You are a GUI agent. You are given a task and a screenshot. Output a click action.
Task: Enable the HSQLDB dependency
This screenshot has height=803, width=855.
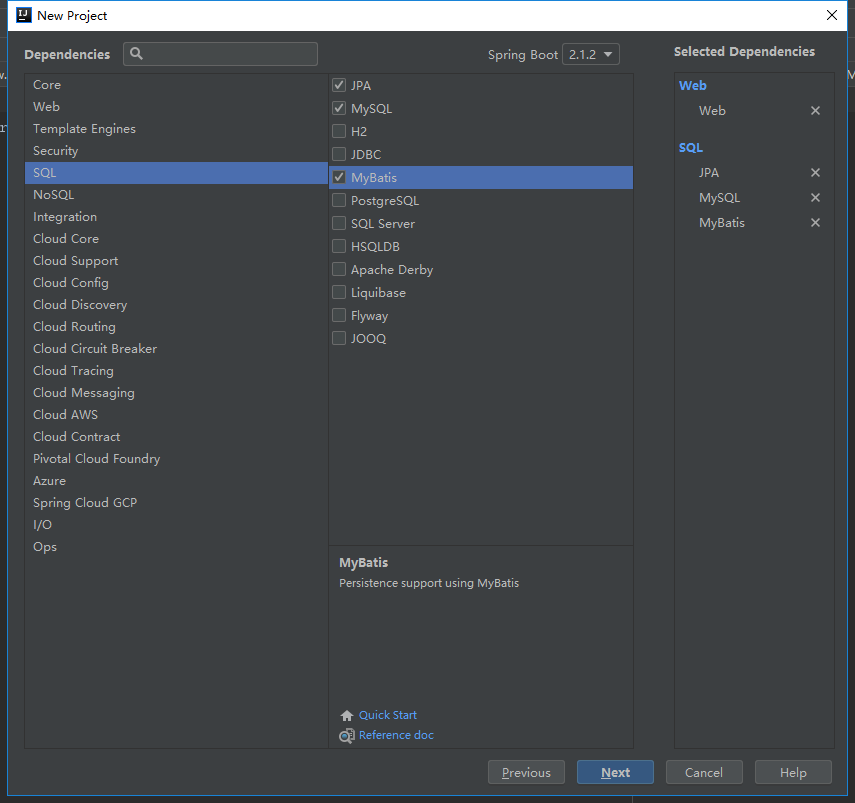point(339,246)
